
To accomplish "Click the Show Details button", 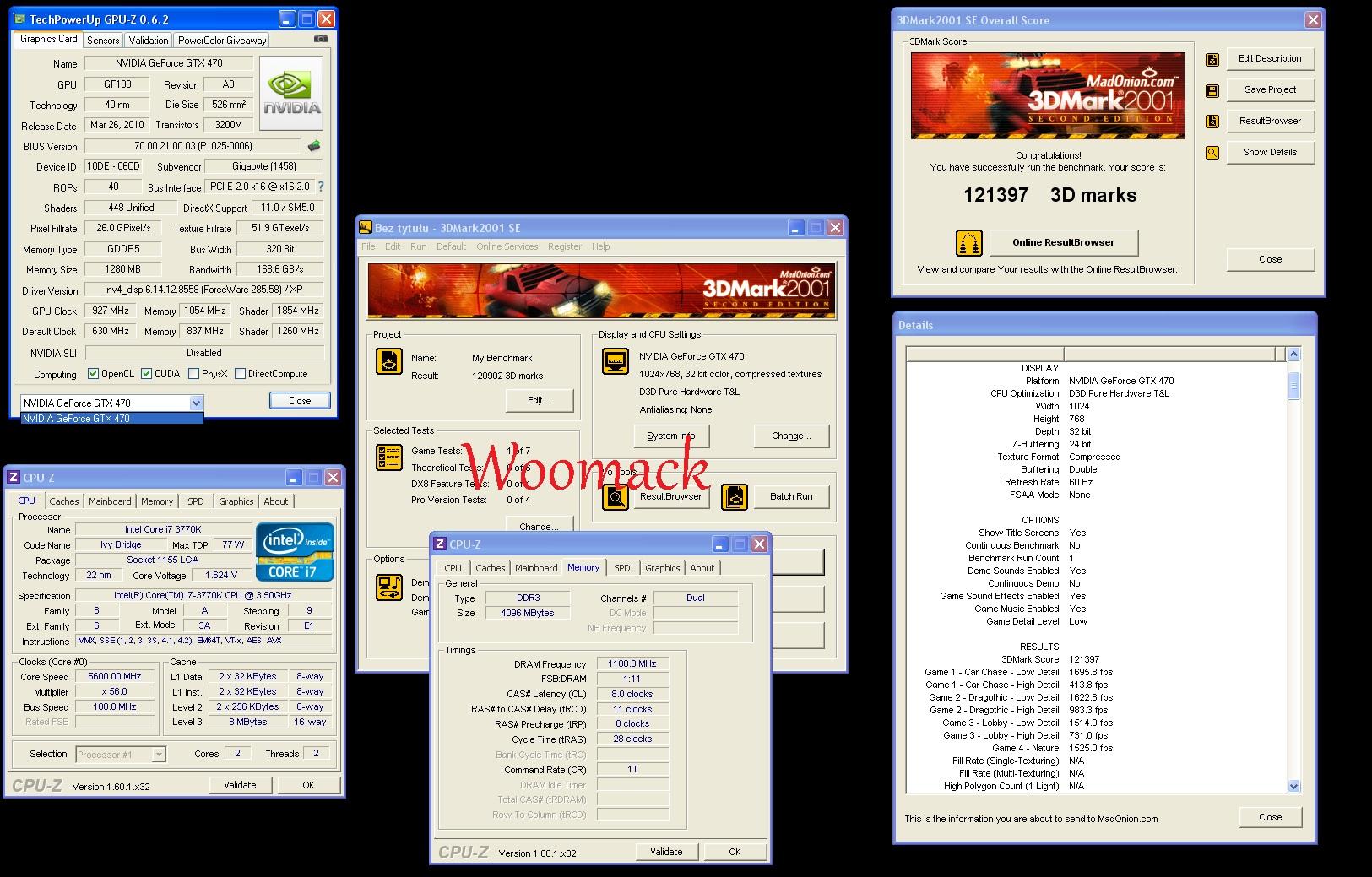I will click(1270, 152).
